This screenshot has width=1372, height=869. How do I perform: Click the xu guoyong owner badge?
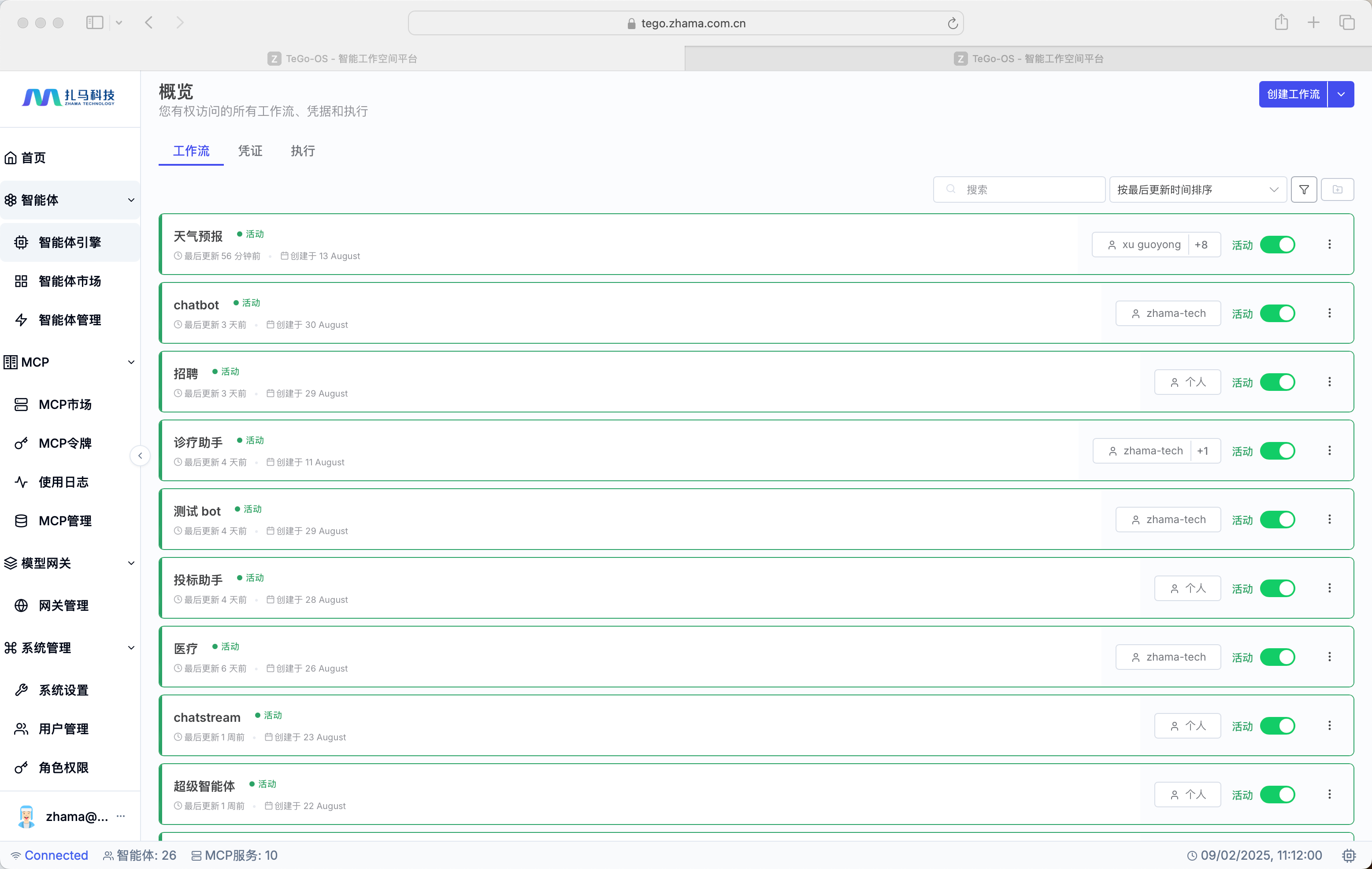(1145, 245)
